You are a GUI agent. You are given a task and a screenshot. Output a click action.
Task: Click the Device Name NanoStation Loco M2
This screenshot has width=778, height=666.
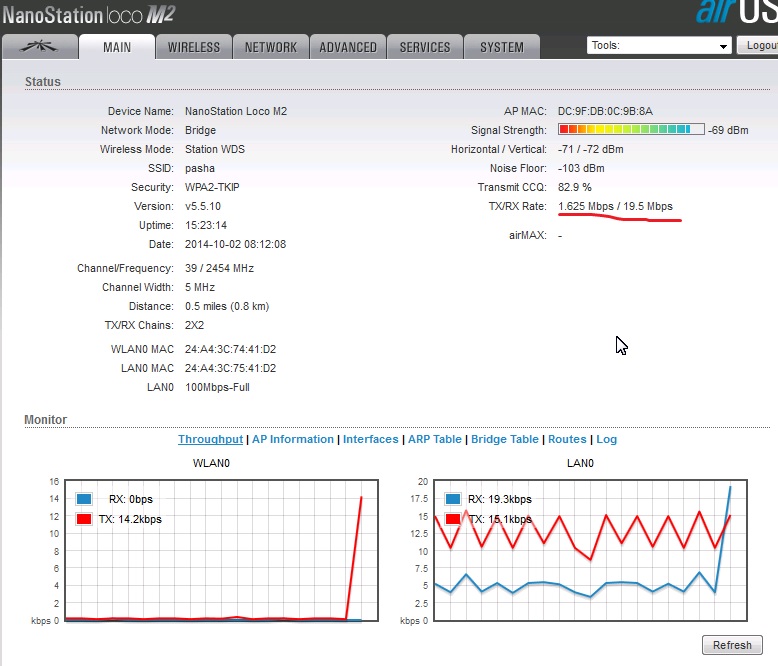(236, 111)
